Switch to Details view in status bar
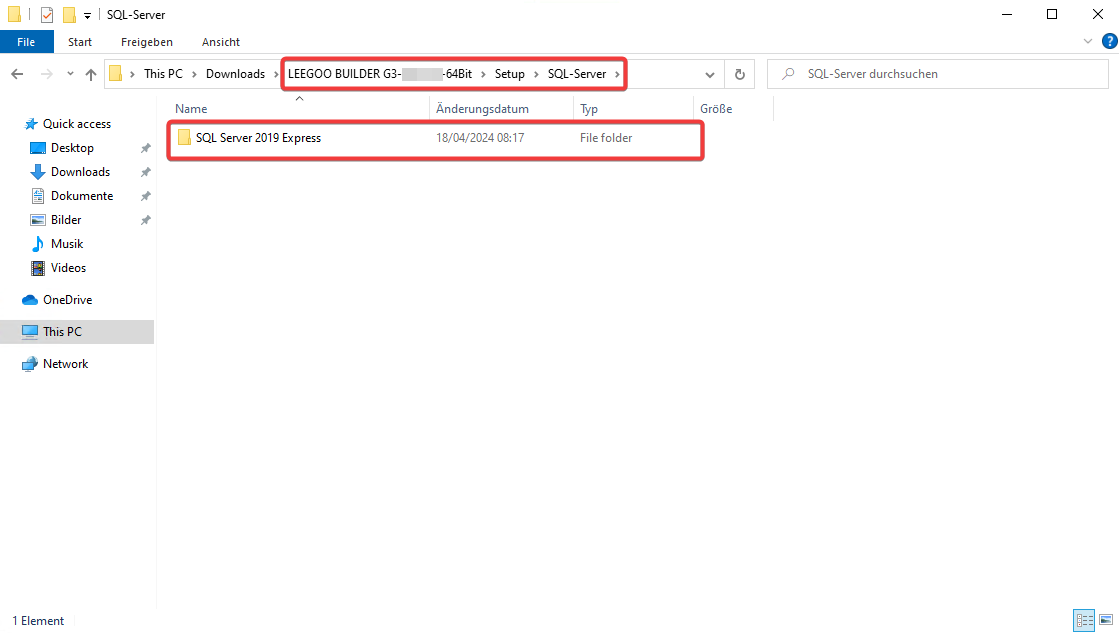This screenshot has height=633, width=1119. pos(1084,620)
